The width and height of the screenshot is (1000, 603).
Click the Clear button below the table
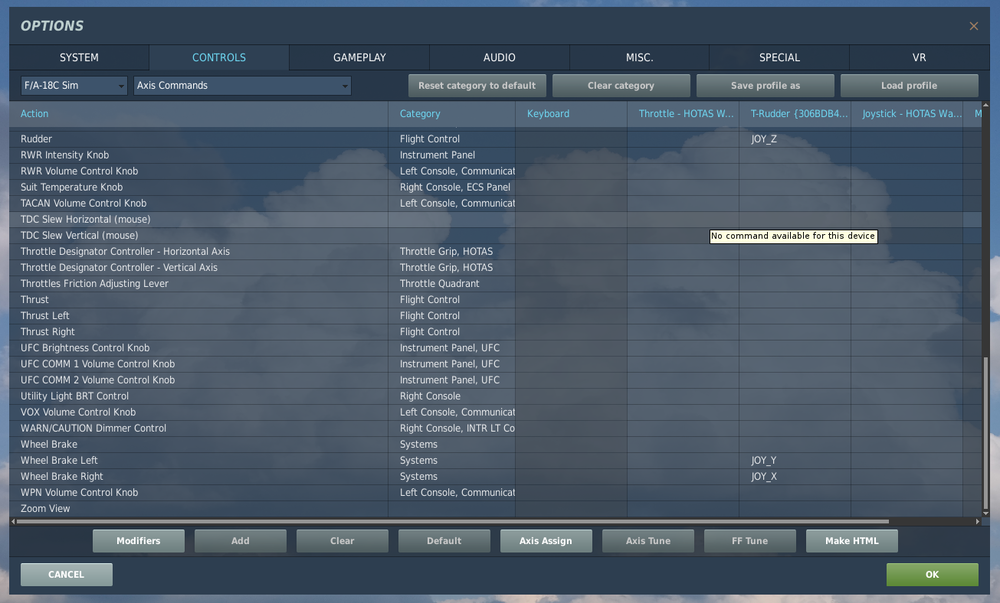(x=342, y=541)
